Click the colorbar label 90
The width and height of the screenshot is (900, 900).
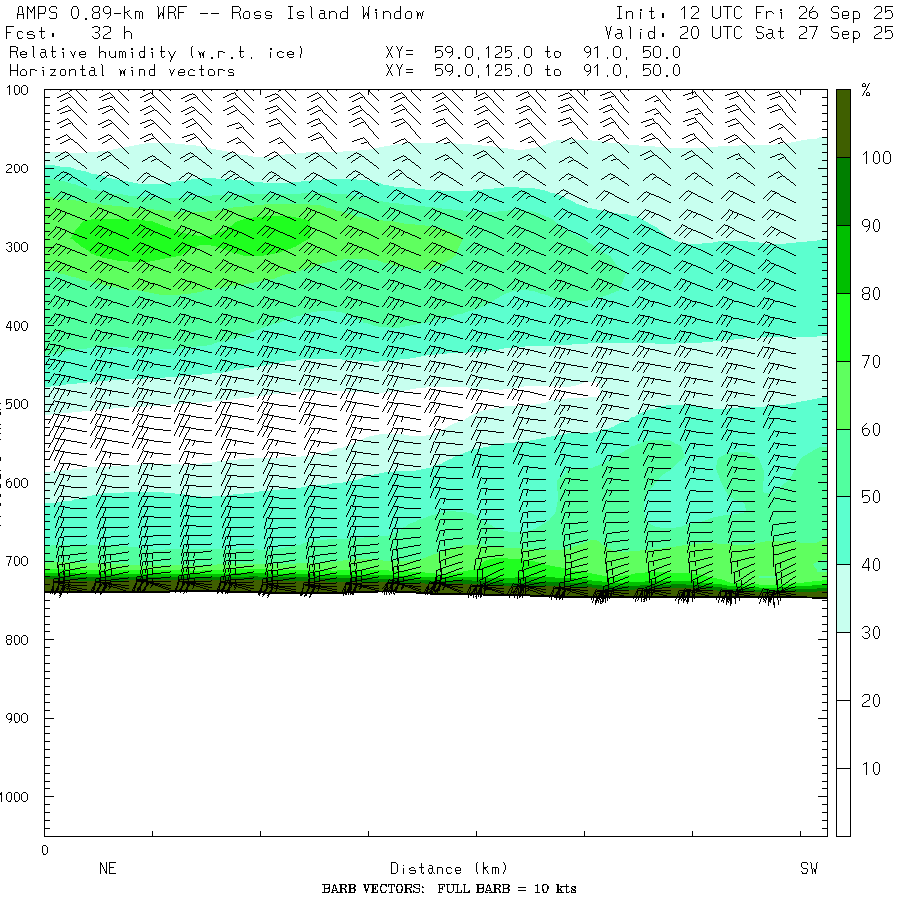click(x=871, y=226)
